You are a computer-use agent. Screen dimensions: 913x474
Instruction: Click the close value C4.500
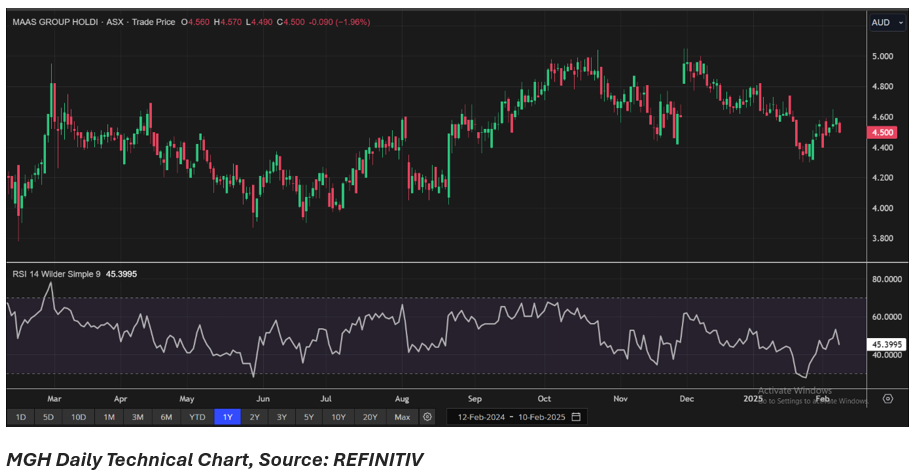click(x=291, y=22)
